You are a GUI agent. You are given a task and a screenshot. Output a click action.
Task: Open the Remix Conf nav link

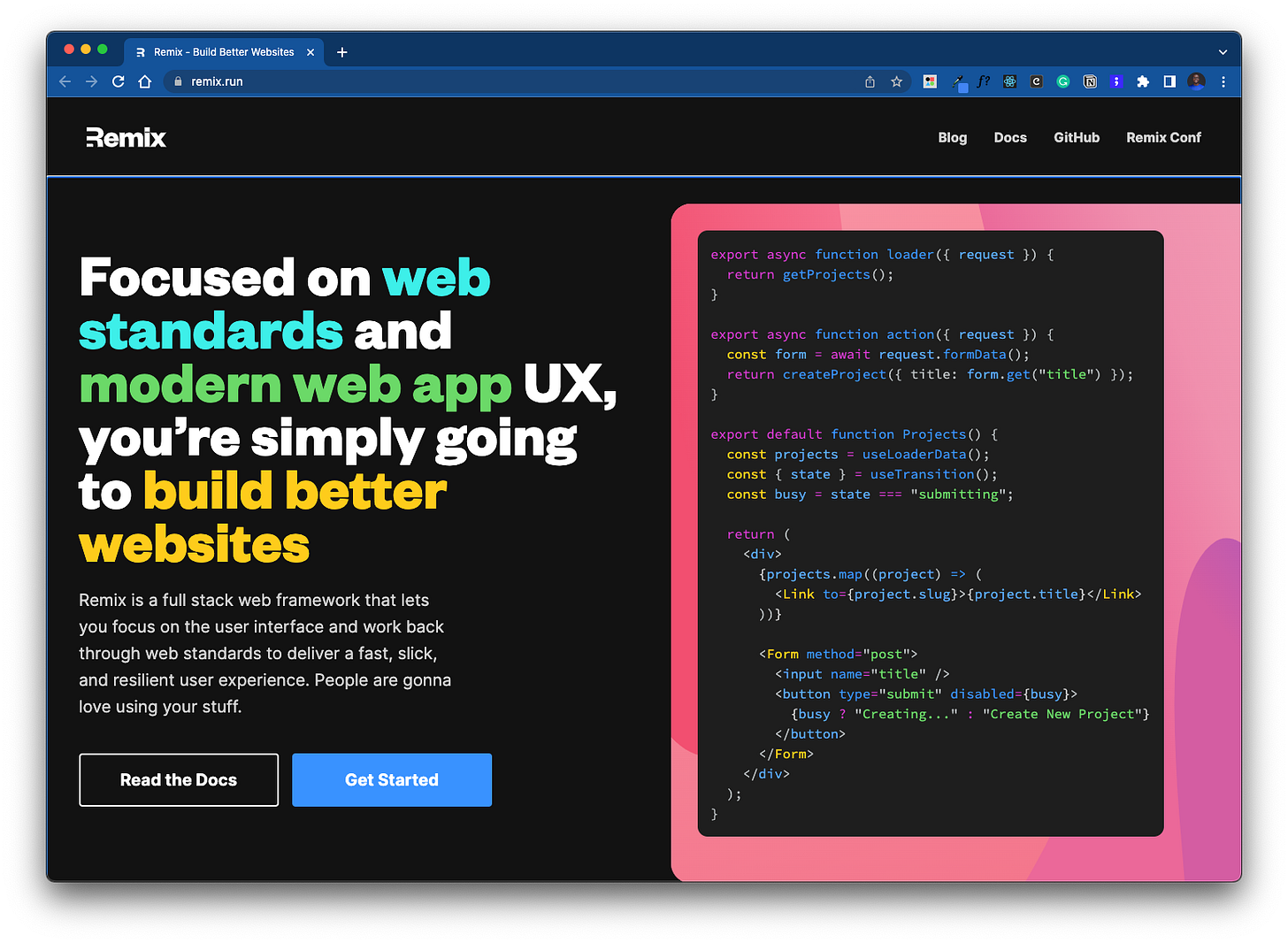(x=1163, y=137)
